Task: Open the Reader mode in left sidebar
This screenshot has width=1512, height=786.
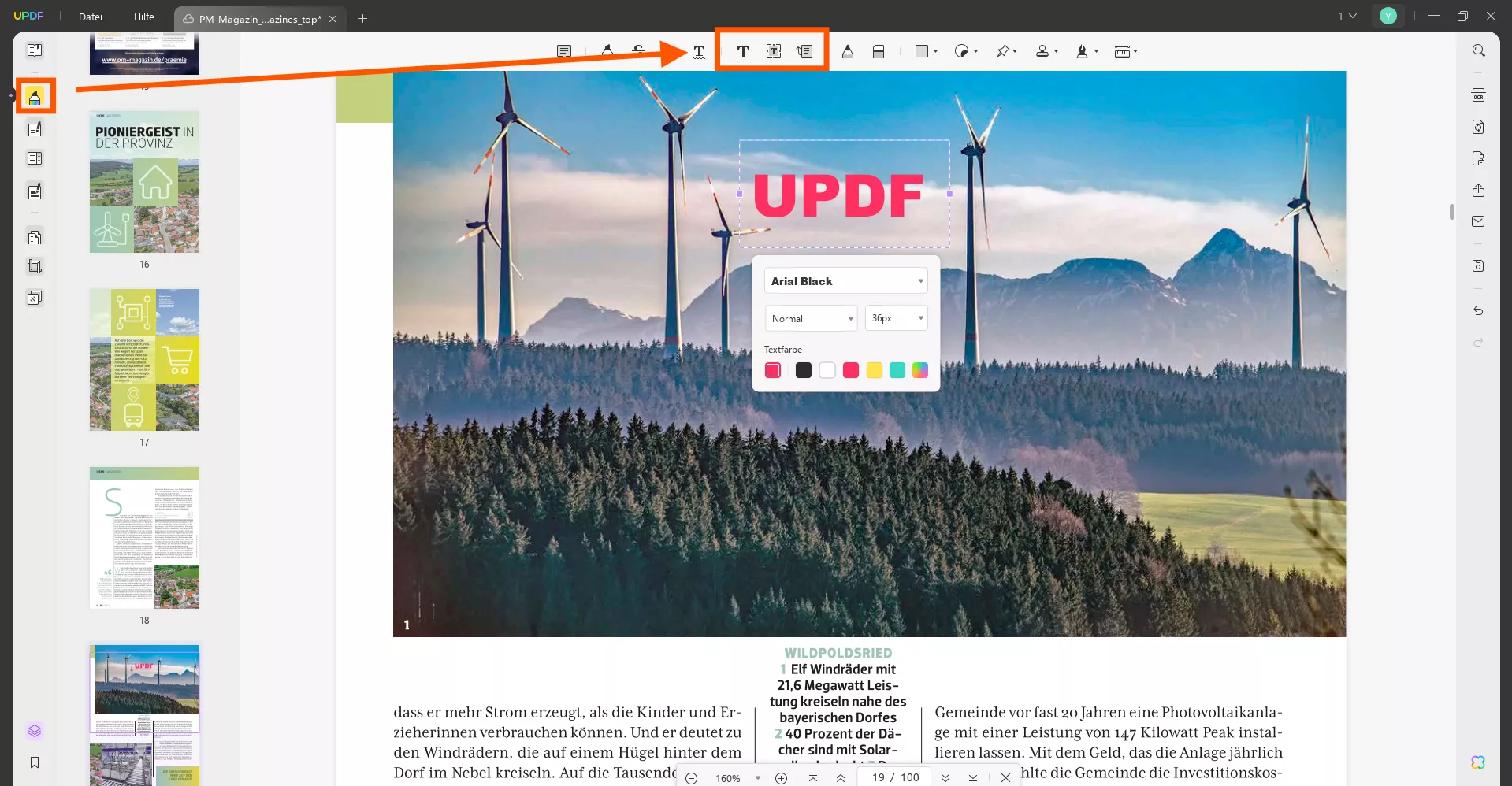Action: [35, 50]
